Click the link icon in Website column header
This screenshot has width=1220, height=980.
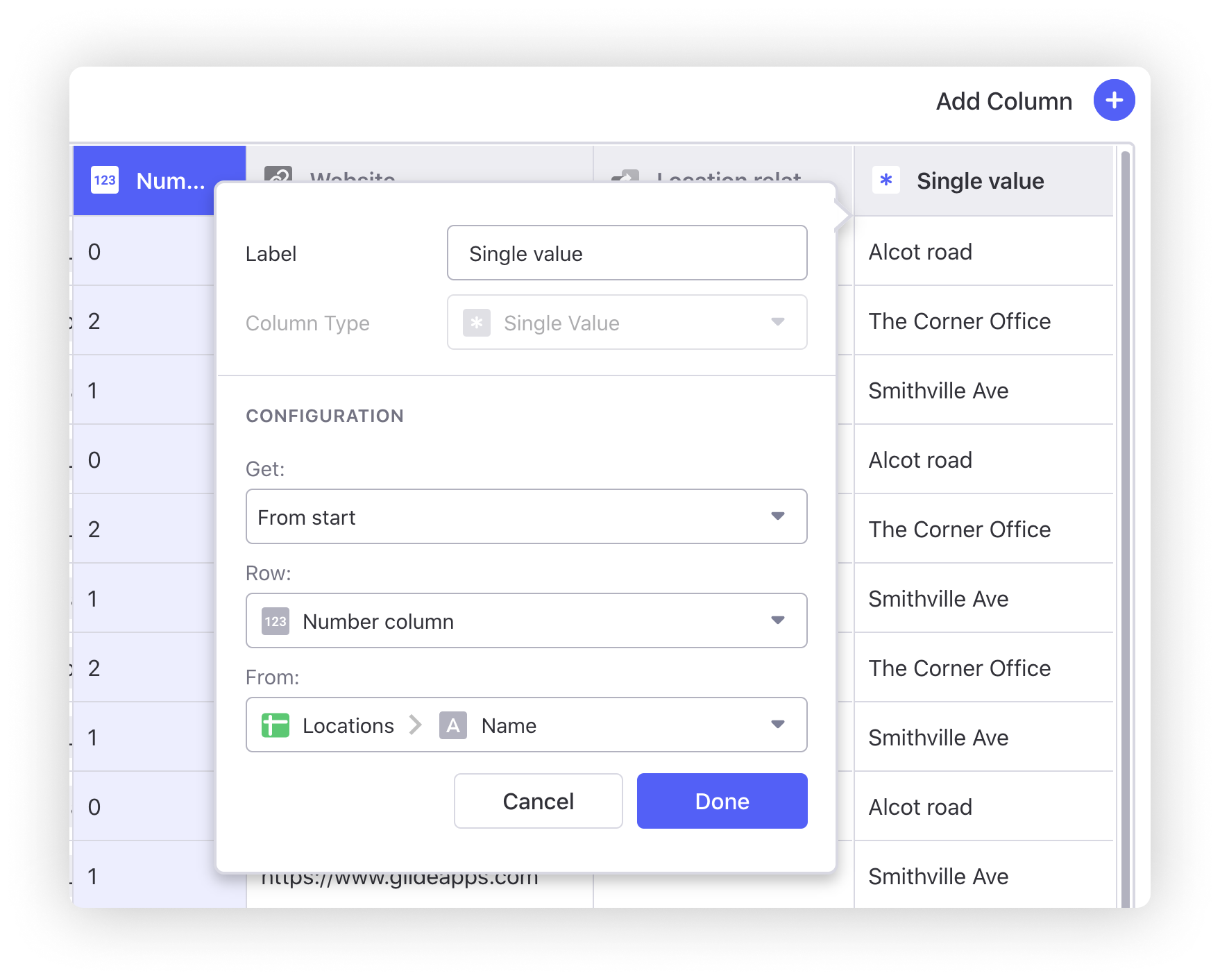[278, 175]
